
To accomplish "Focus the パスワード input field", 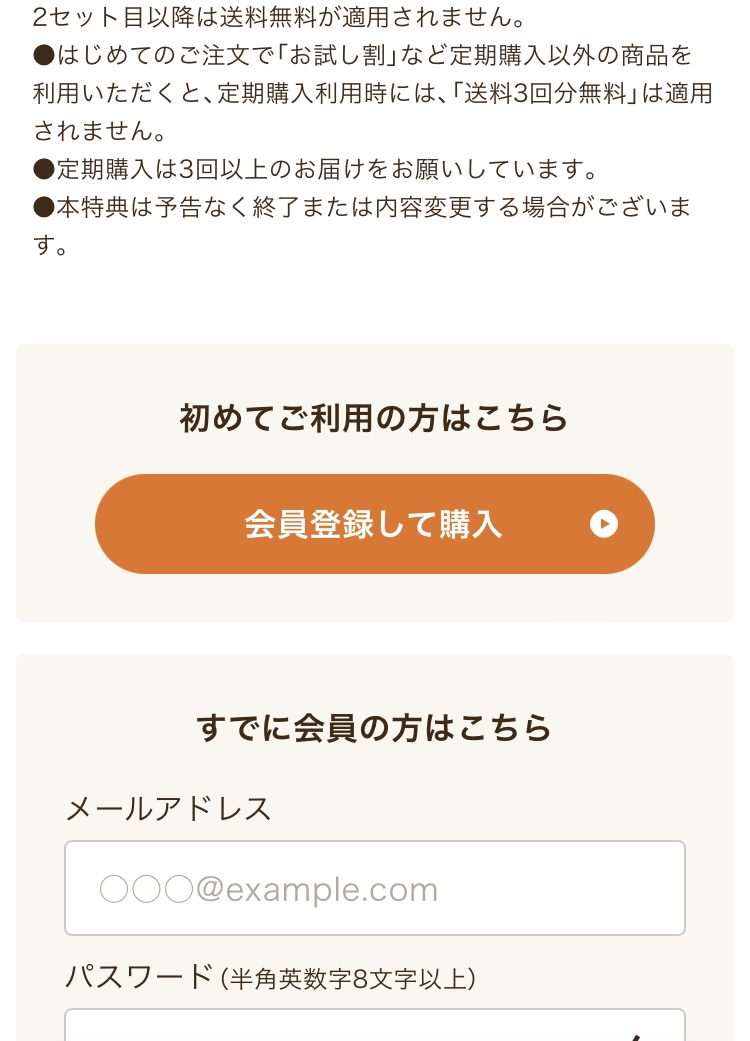I will point(340,1026).
